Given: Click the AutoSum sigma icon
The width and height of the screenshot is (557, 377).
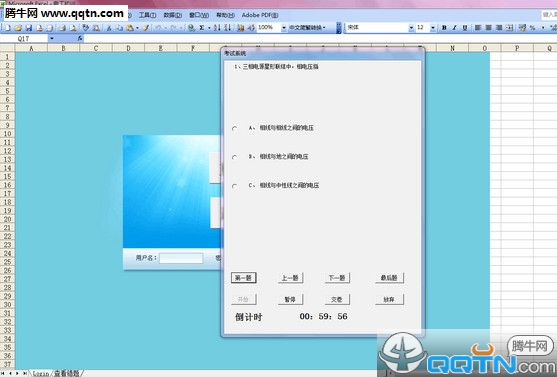Looking at the screenshot, I should [x=202, y=28].
